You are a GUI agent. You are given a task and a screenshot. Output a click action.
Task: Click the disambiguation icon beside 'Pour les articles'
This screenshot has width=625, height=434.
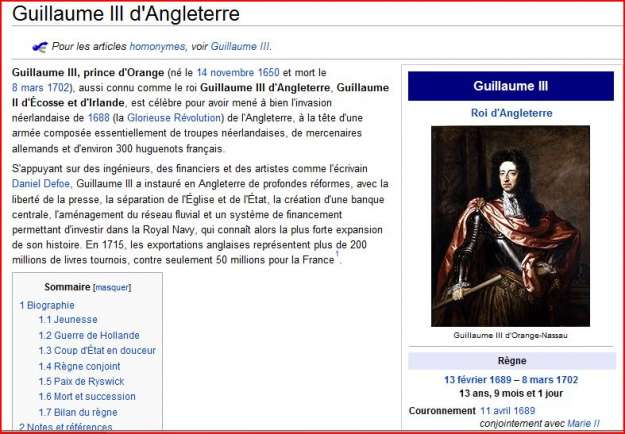click(39, 47)
